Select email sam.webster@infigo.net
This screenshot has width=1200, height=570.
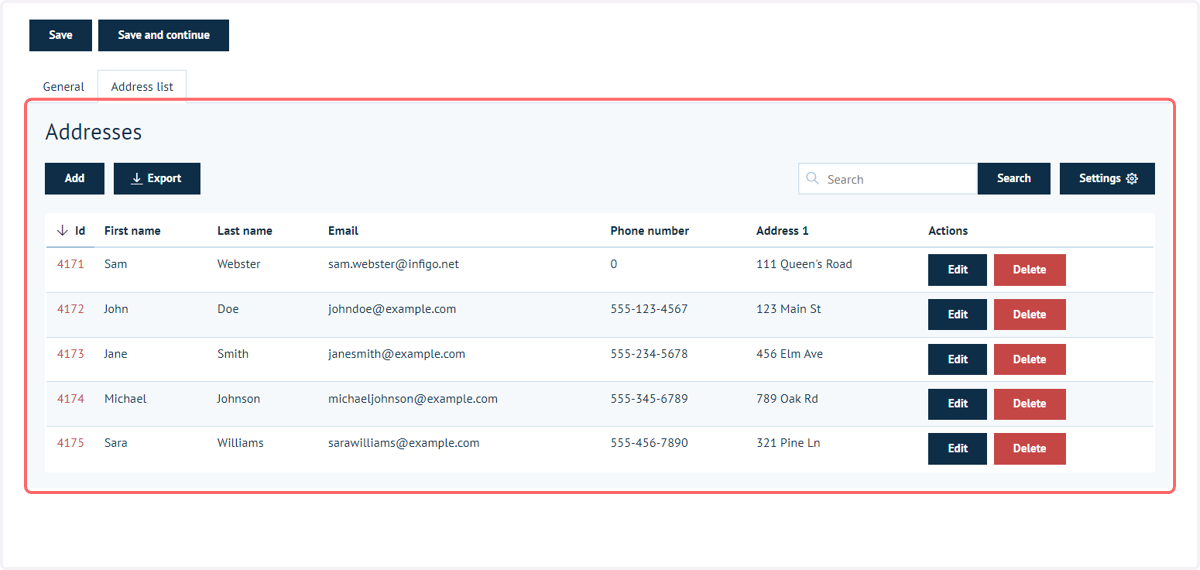tap(393, 265)
